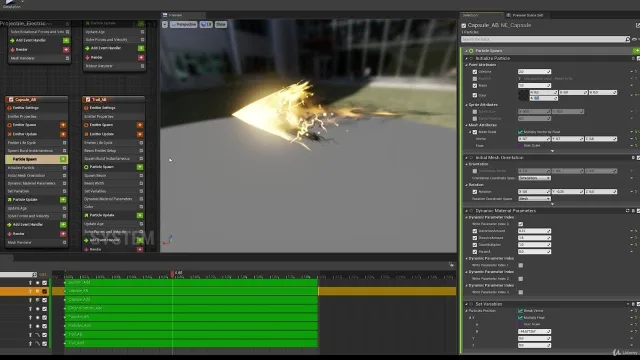The height and width of the screenshot is (360, 640).
Task: Click green plus on Trail_AB Particle Spawn
Action: point(140,167)
